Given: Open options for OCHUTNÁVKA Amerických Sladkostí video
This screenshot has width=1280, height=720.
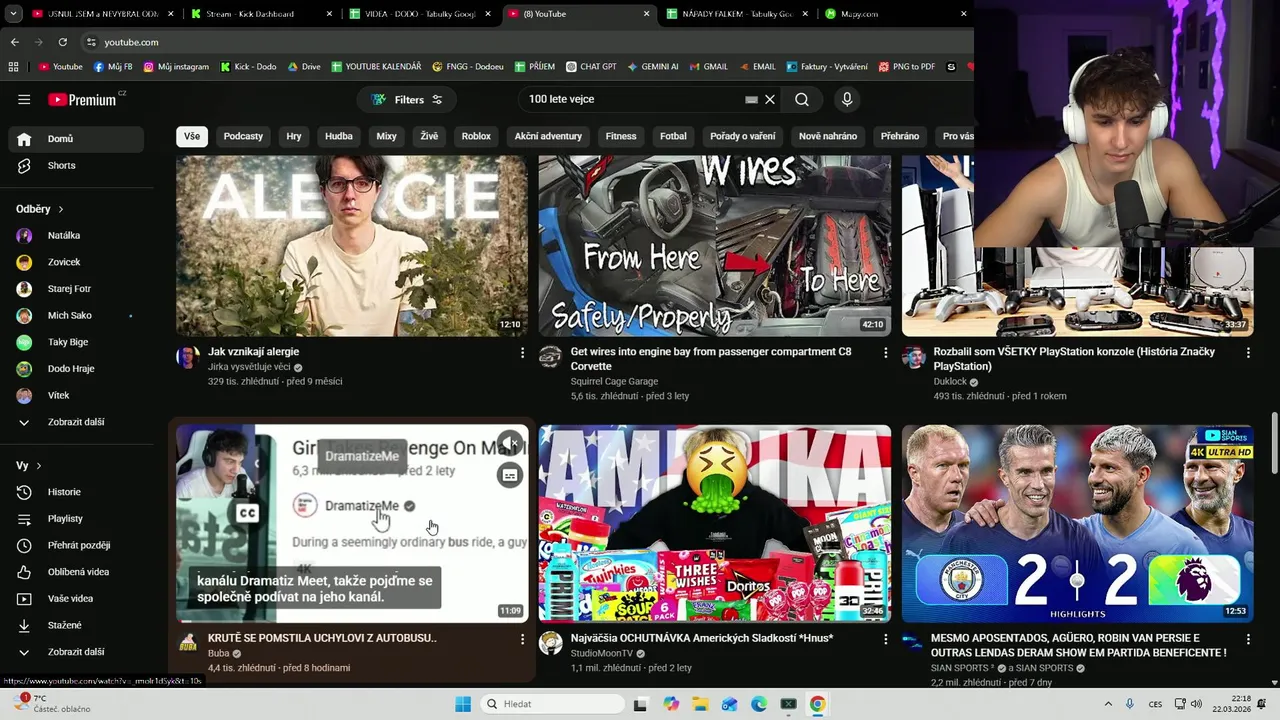Looking at the screenshot, I should coord(885,639).
